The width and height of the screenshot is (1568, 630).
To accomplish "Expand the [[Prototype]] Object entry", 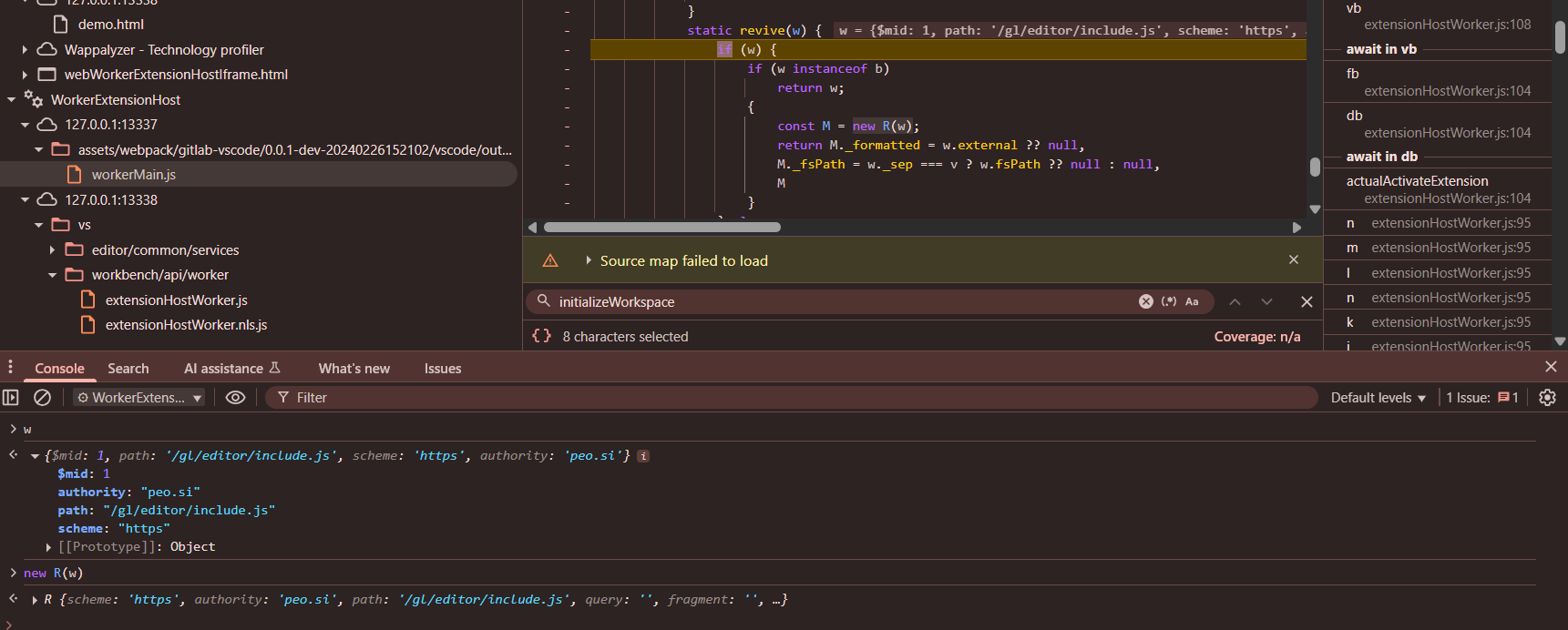I will 48,547.
